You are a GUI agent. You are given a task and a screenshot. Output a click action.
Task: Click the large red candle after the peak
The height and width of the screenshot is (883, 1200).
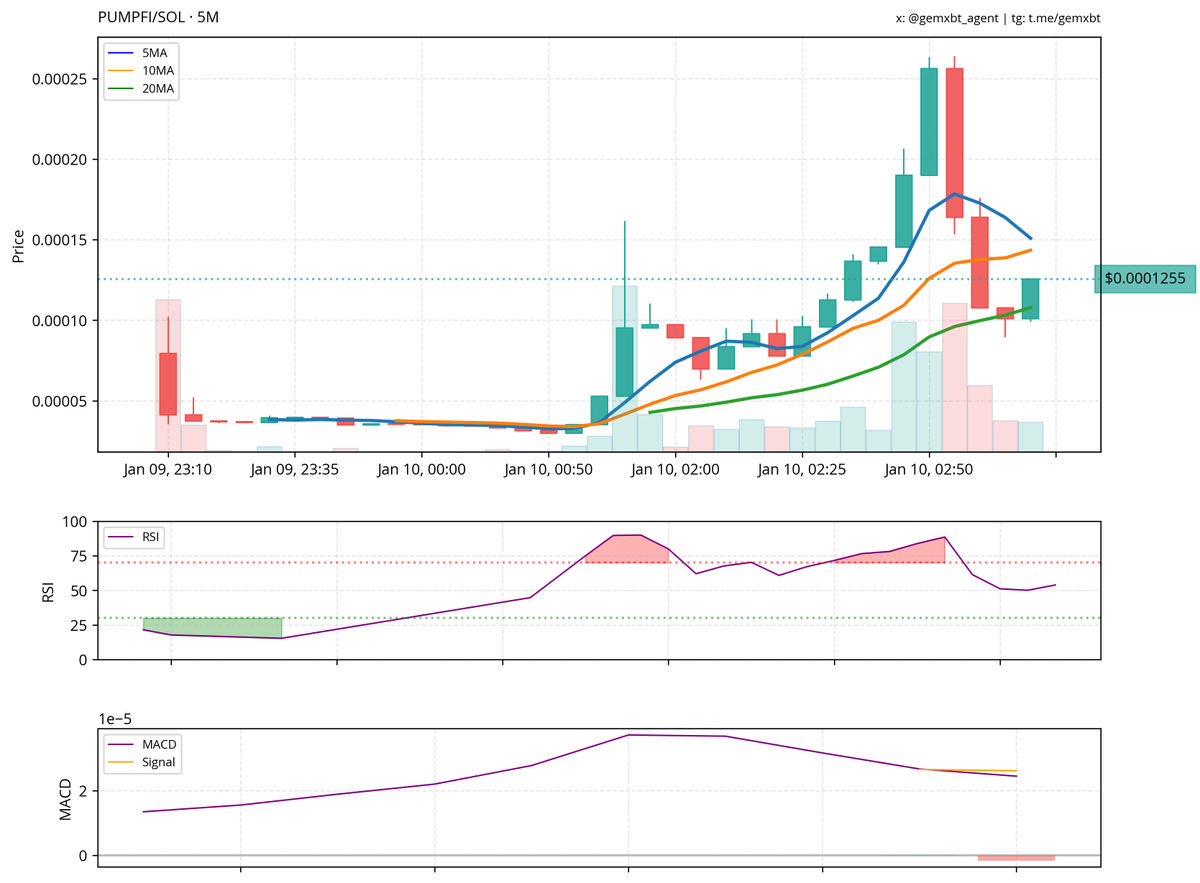[x=955, y=142]
